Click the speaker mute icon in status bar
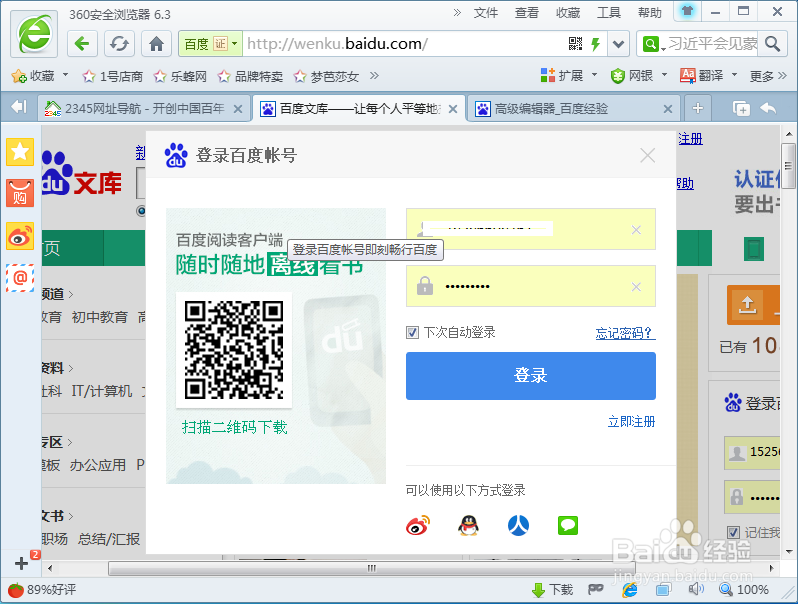The image size is (798, 604). [696, 589]
